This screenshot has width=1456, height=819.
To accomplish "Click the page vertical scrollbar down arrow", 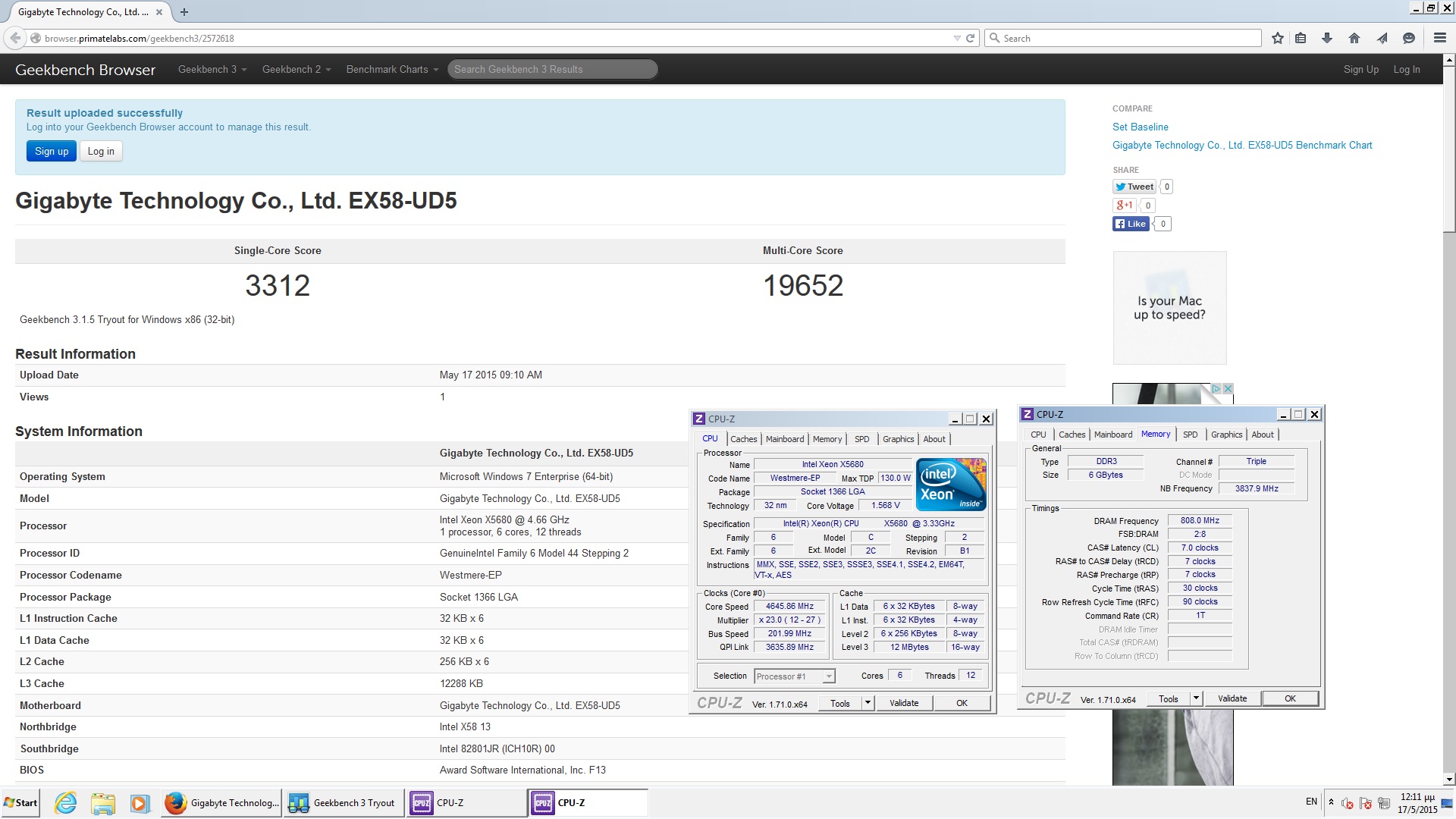I will [1448, 779].
